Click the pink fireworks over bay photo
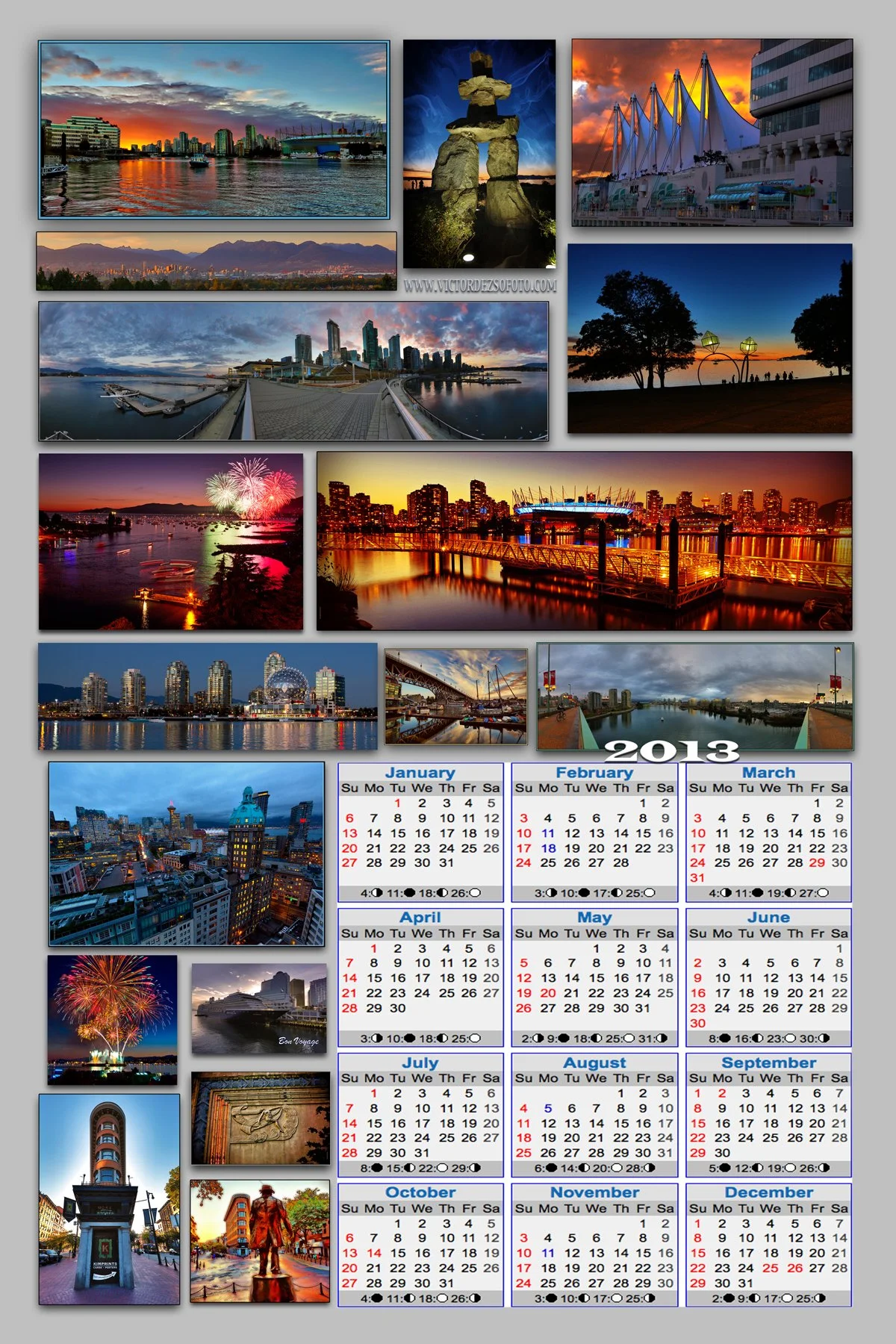Screen dimensions: 896x1344 [x=171, y=542]
